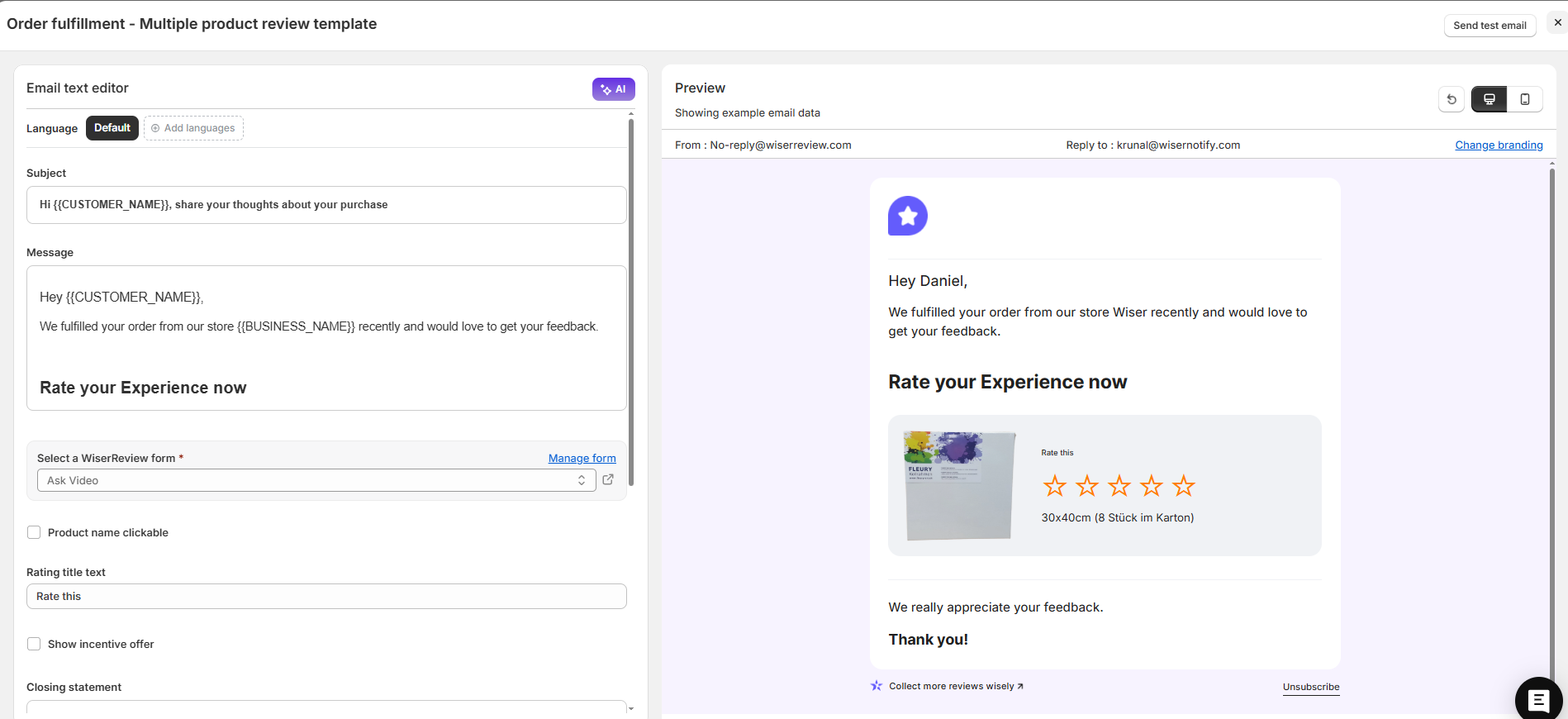Toggle the Show incentive offer checkbox
Image resolution: width=1568 pixels, height=719 pixels.
[x=34, y=644]
